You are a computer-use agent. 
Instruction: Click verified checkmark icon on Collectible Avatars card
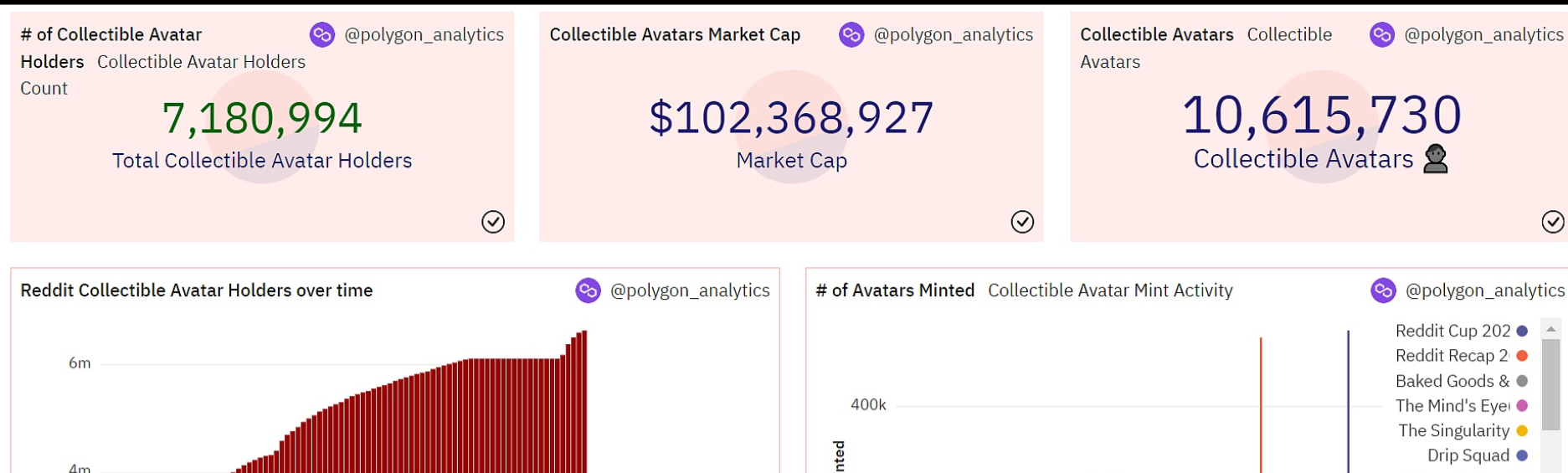[1553, 222]
